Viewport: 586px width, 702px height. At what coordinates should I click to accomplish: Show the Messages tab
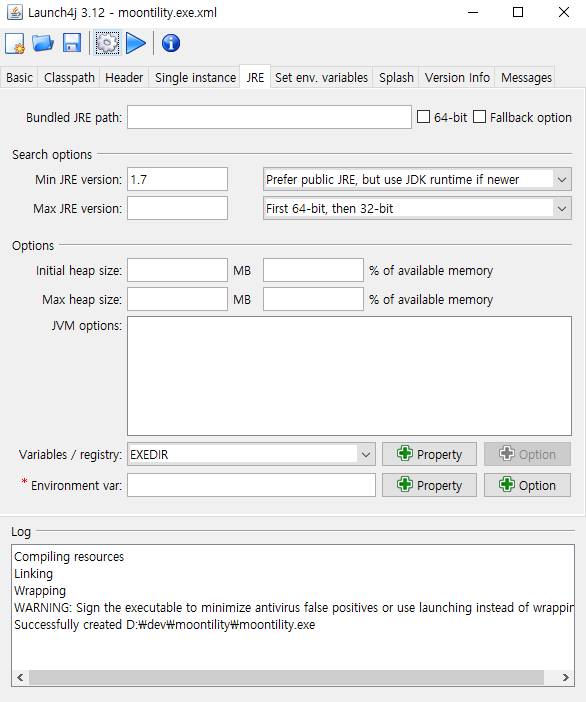(x=526, y=77)
